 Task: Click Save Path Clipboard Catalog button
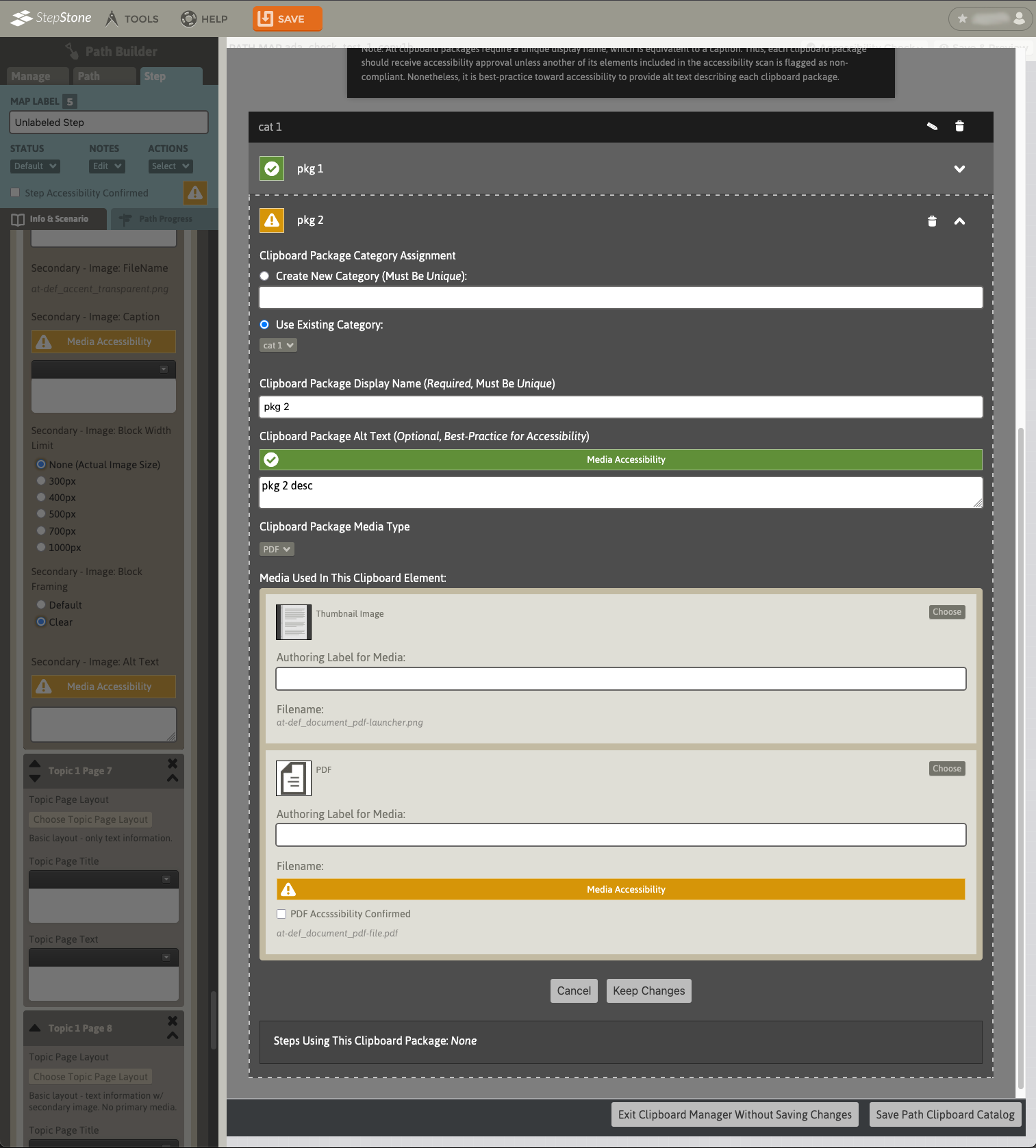coord(945,1114)
